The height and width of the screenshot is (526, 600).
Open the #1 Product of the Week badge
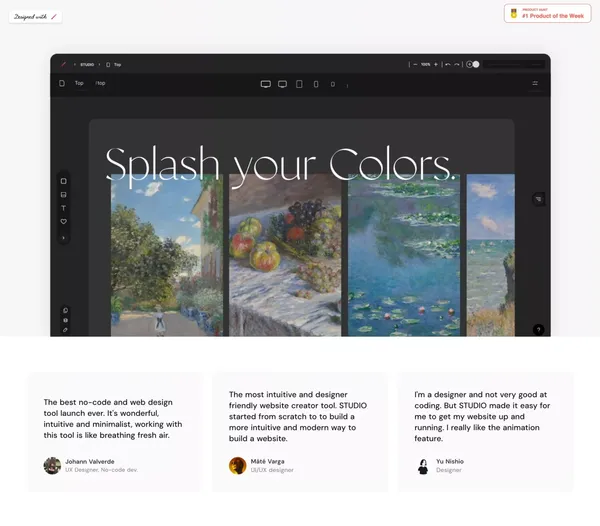[548, 14]
